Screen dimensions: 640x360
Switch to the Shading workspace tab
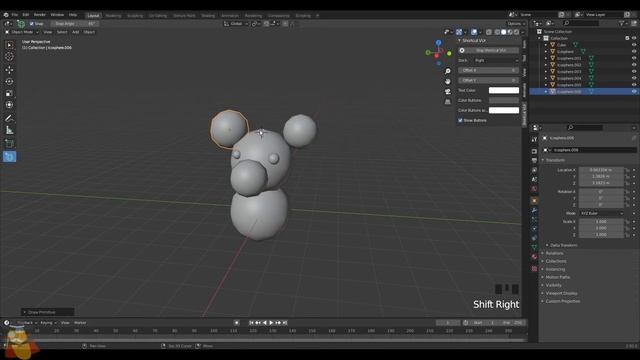point(208,16)
